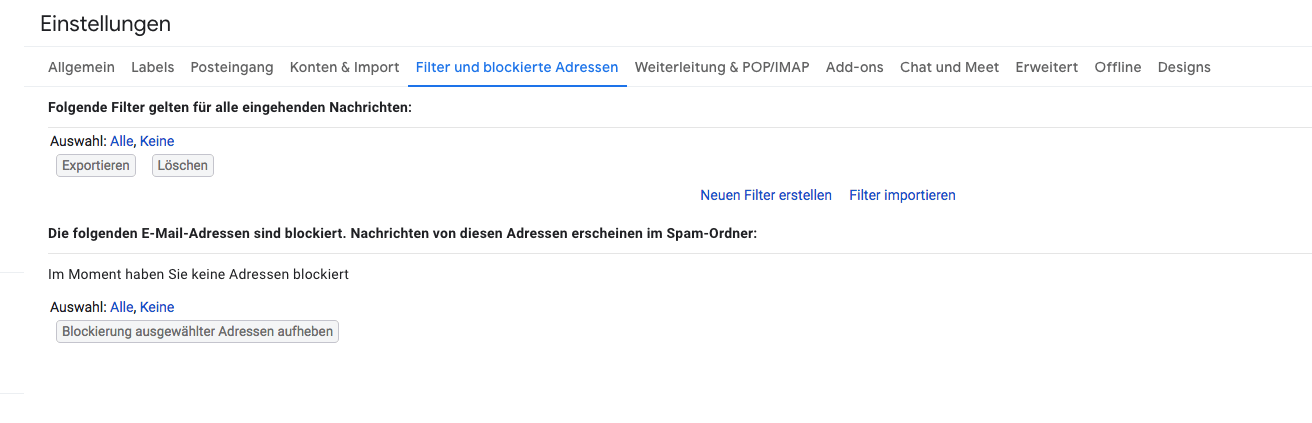Click the Neuen Filter erstellen link
The image size is (1312, 423).
pos(765,195)
